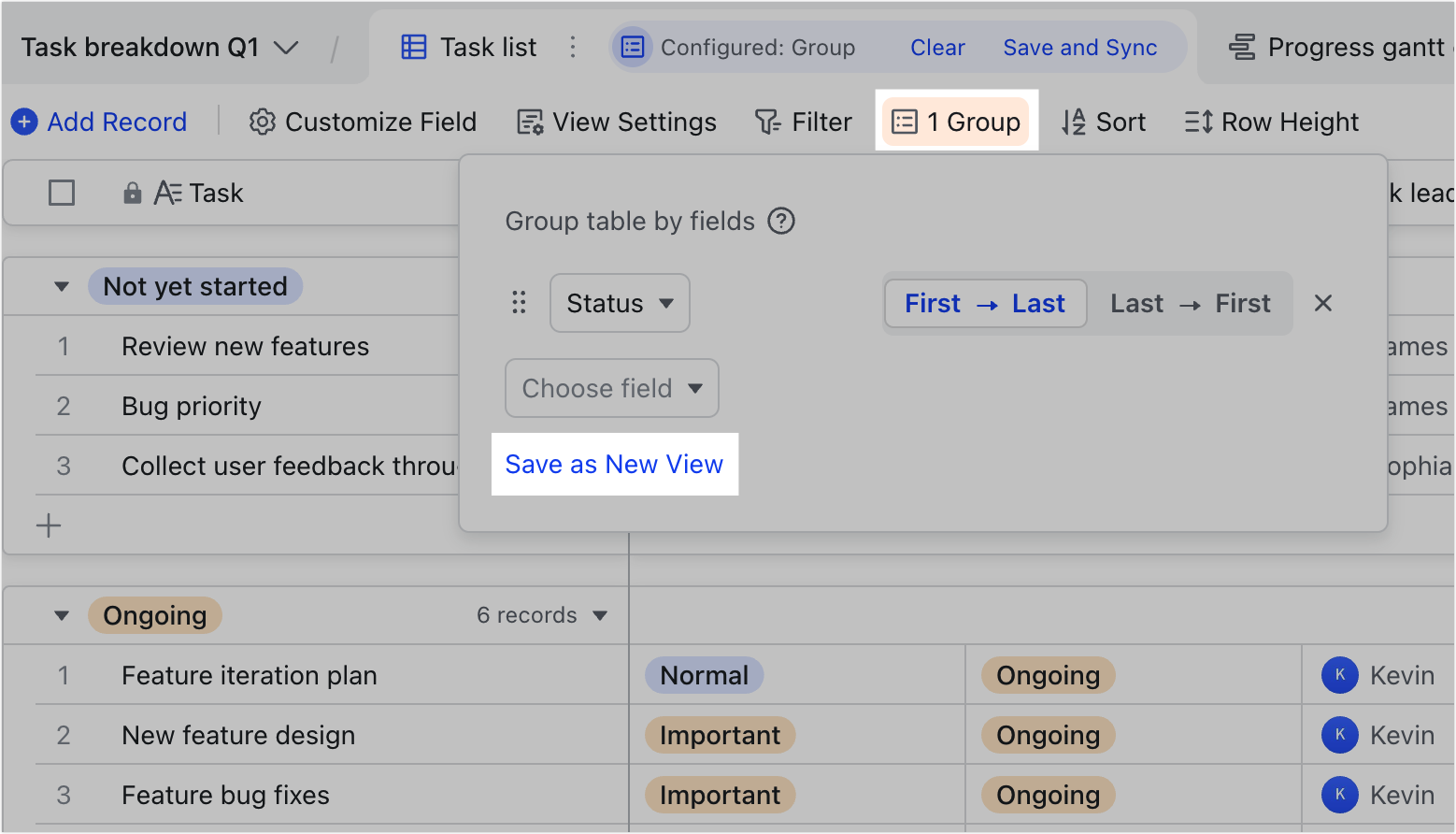The image size is (1456, 834).
Task: Open the Task list options three-dot menu
Action: tap(573, 47)
